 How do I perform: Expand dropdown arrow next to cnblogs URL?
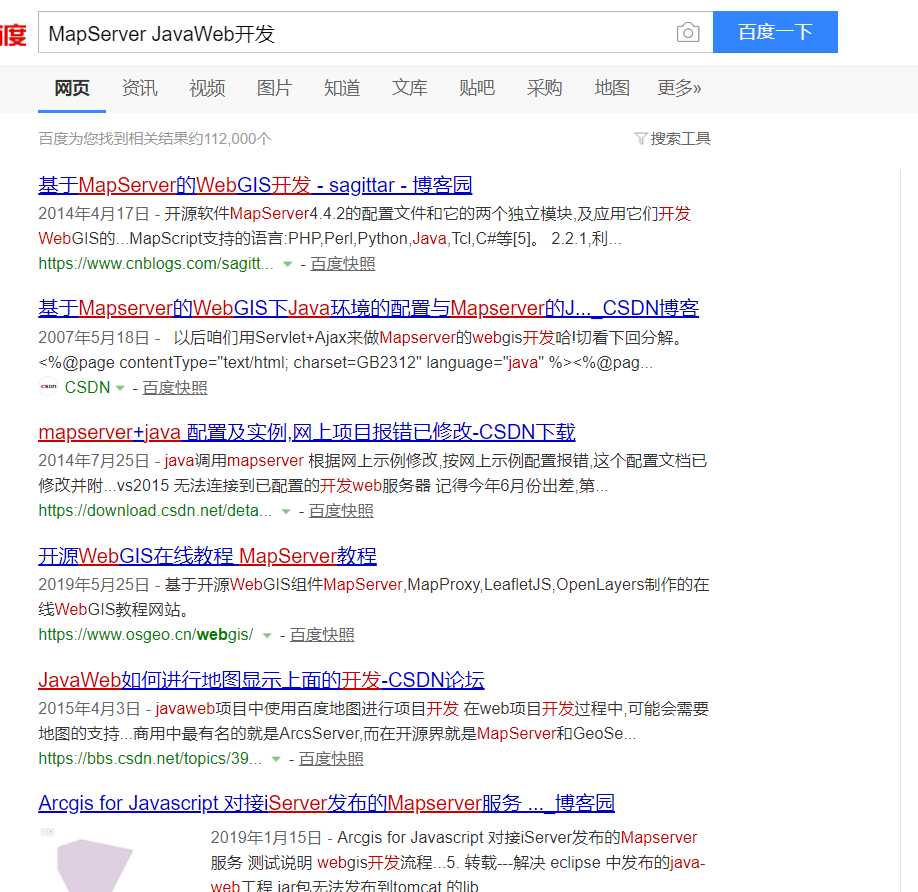coord(287,264)
